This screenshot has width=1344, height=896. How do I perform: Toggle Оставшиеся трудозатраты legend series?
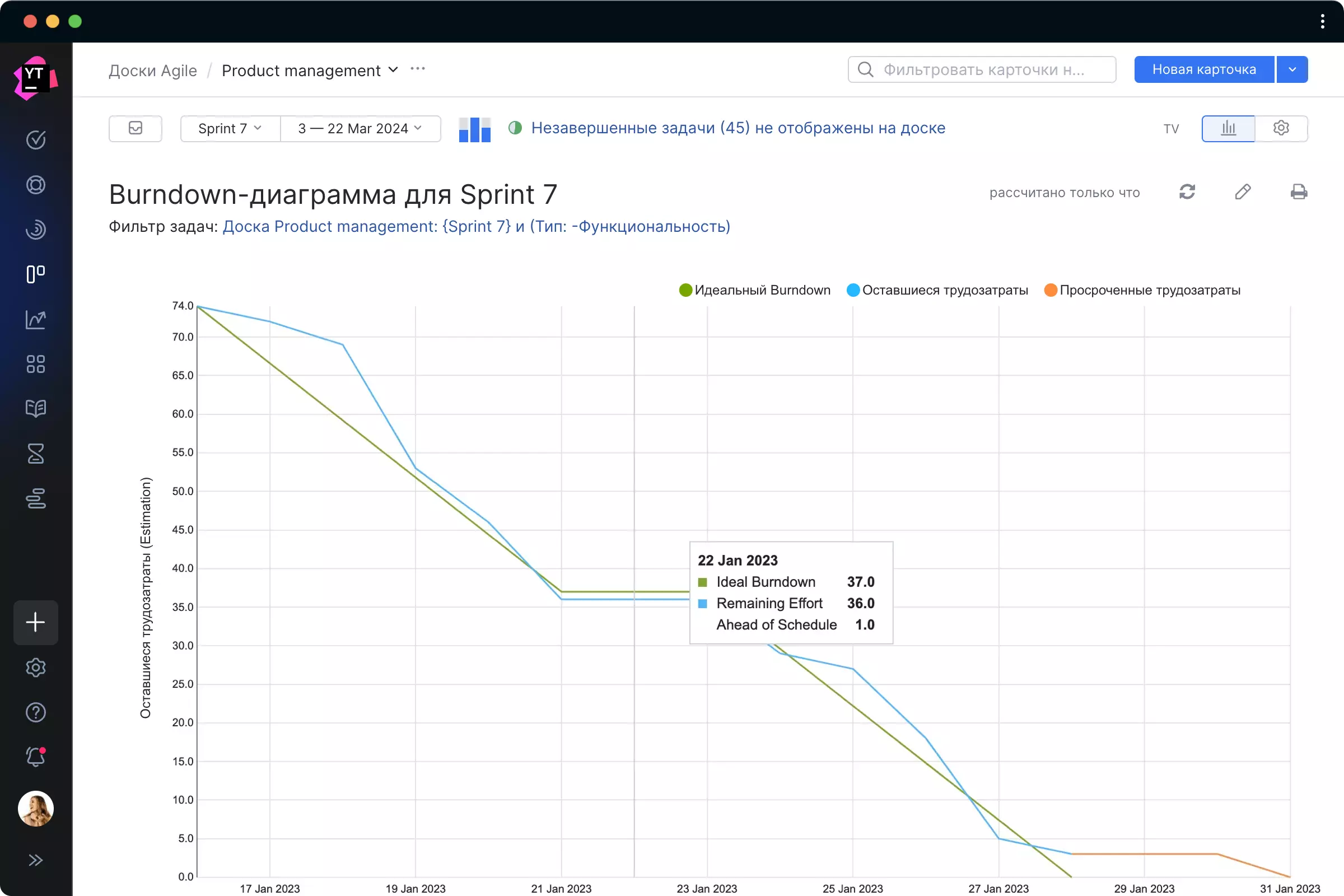point(944,290)
